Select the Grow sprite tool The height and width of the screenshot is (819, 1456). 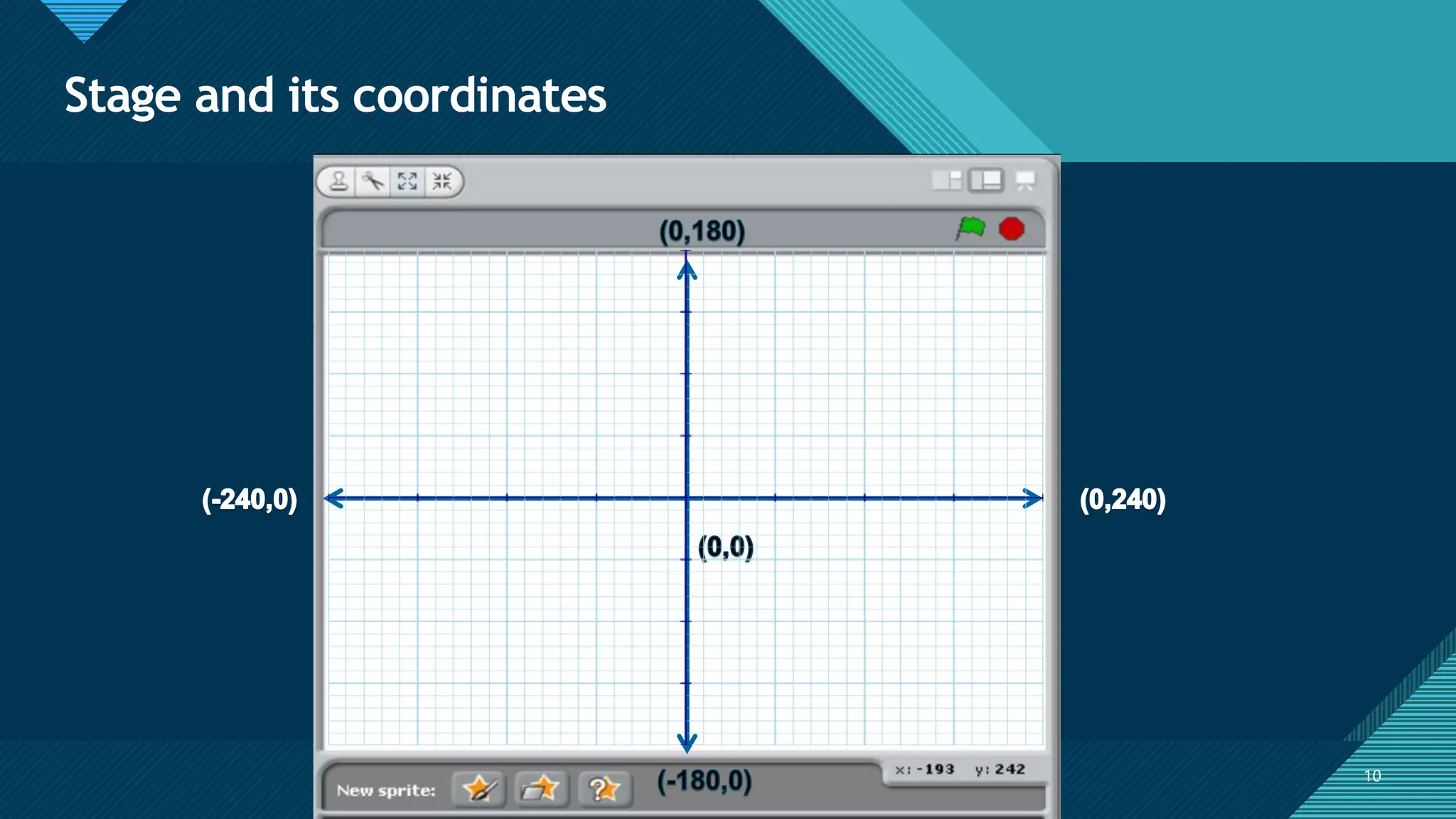407,181
